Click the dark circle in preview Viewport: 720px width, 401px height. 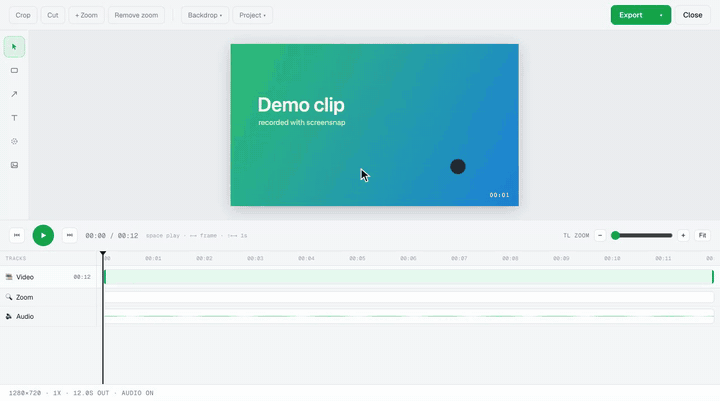[458, 166]
